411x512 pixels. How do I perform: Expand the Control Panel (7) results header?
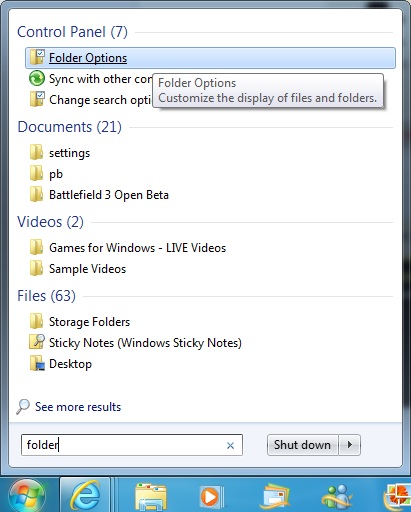(72, 32)
